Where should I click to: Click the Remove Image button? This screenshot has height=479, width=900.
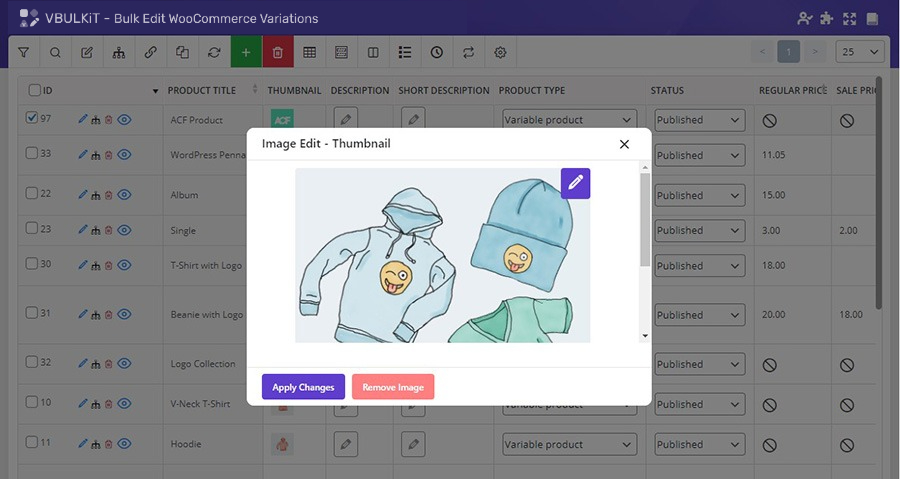(x=393, y=387)
